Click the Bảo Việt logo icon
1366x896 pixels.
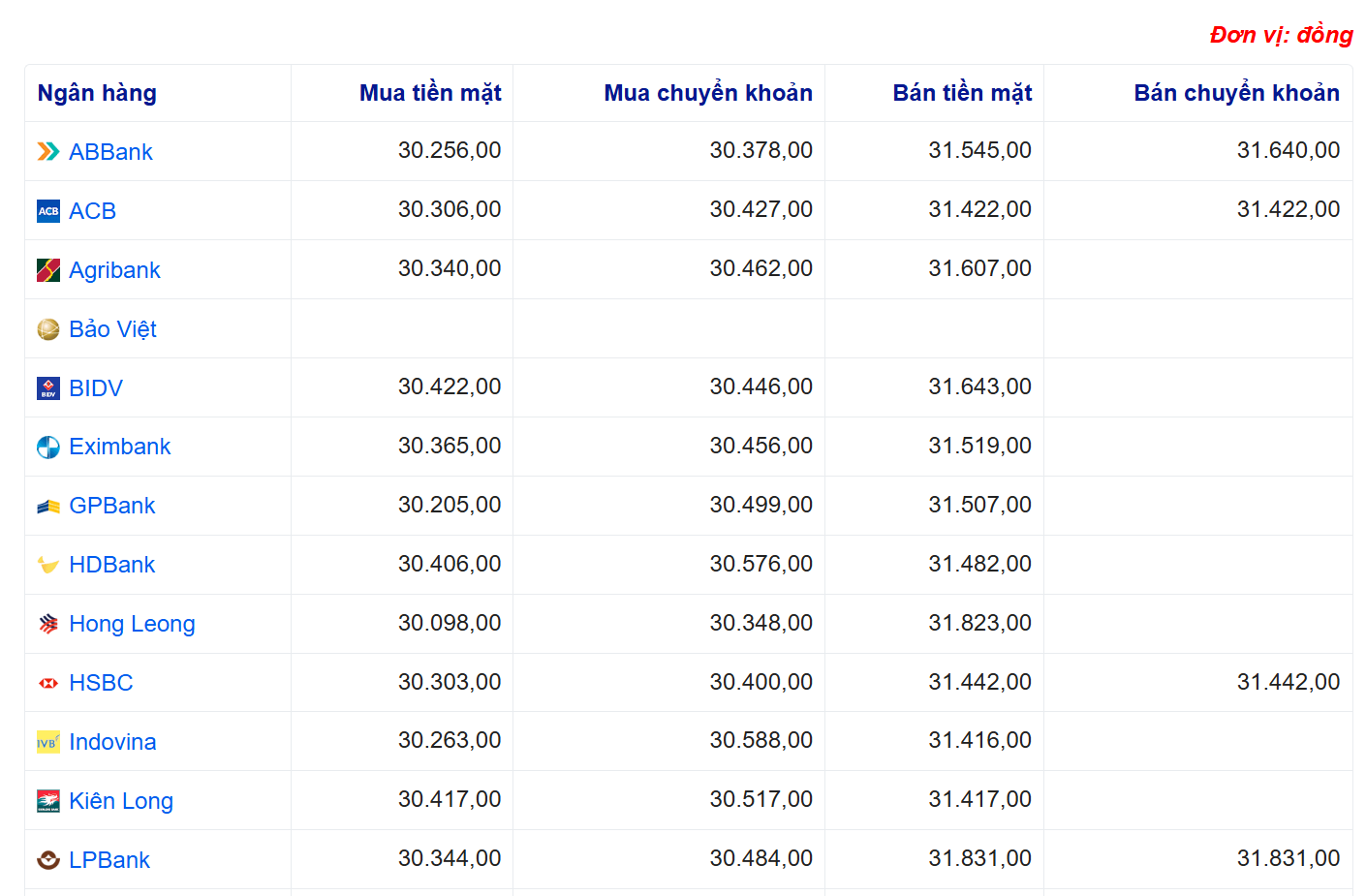(48, 329)
